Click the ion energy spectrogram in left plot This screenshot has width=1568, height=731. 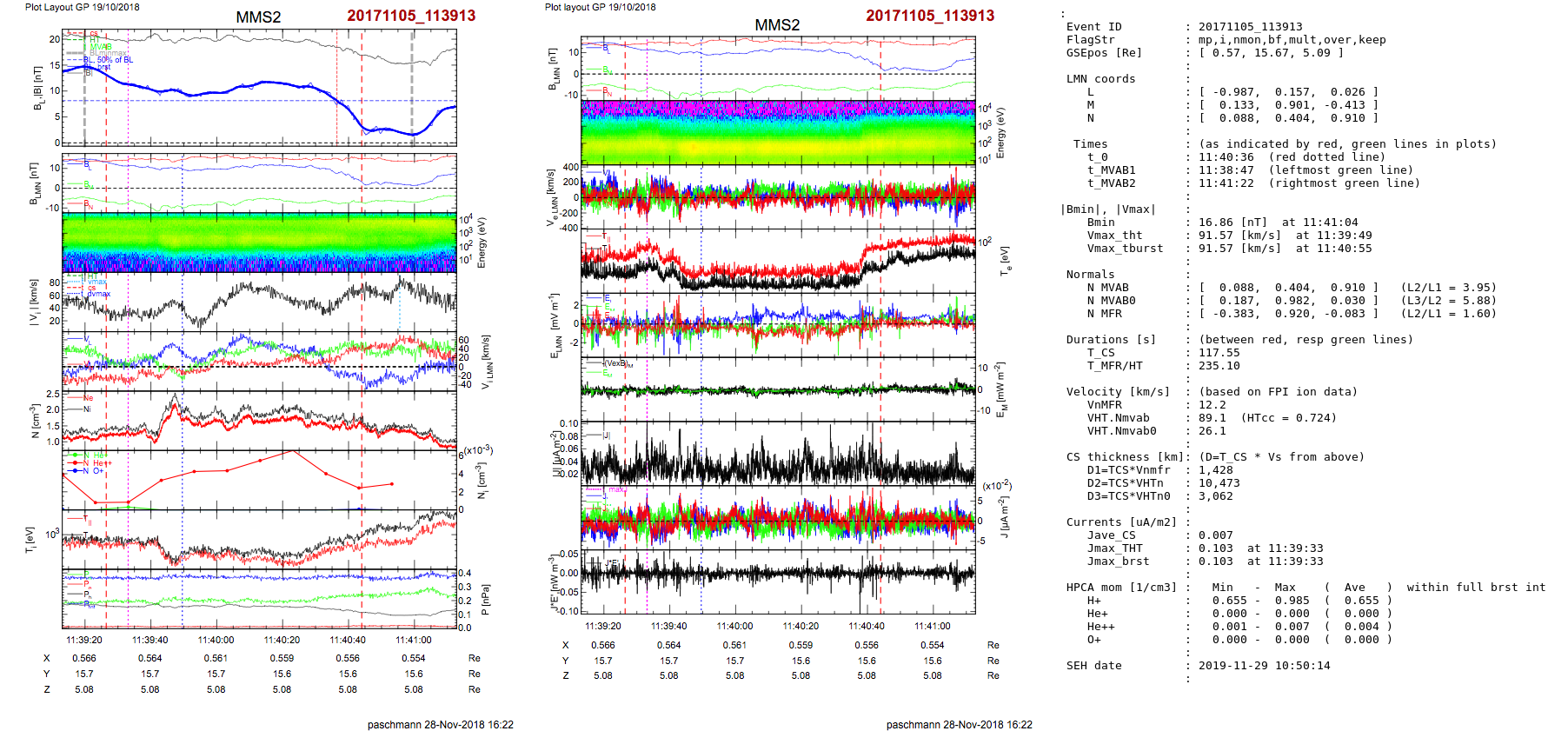click(x=259, y=243)
